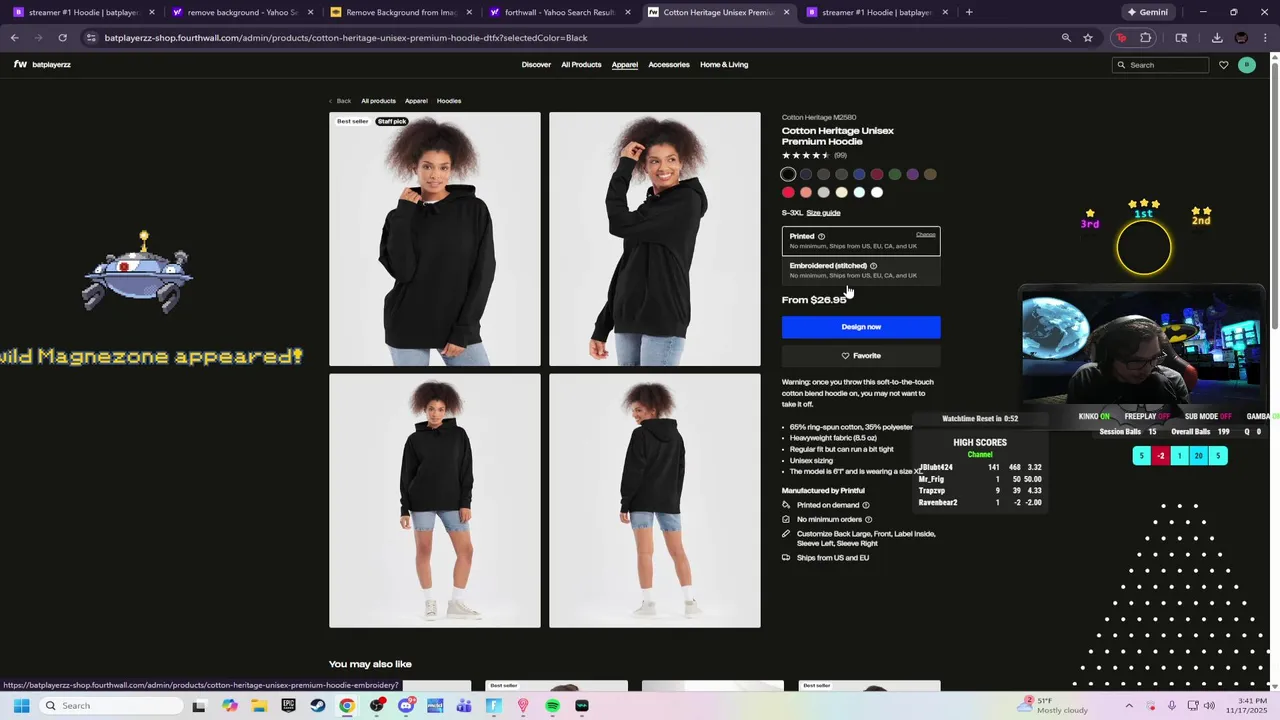Select the white color swatch
The width and height of the screenshot is (1280, 720).
(x=877, y=193)
